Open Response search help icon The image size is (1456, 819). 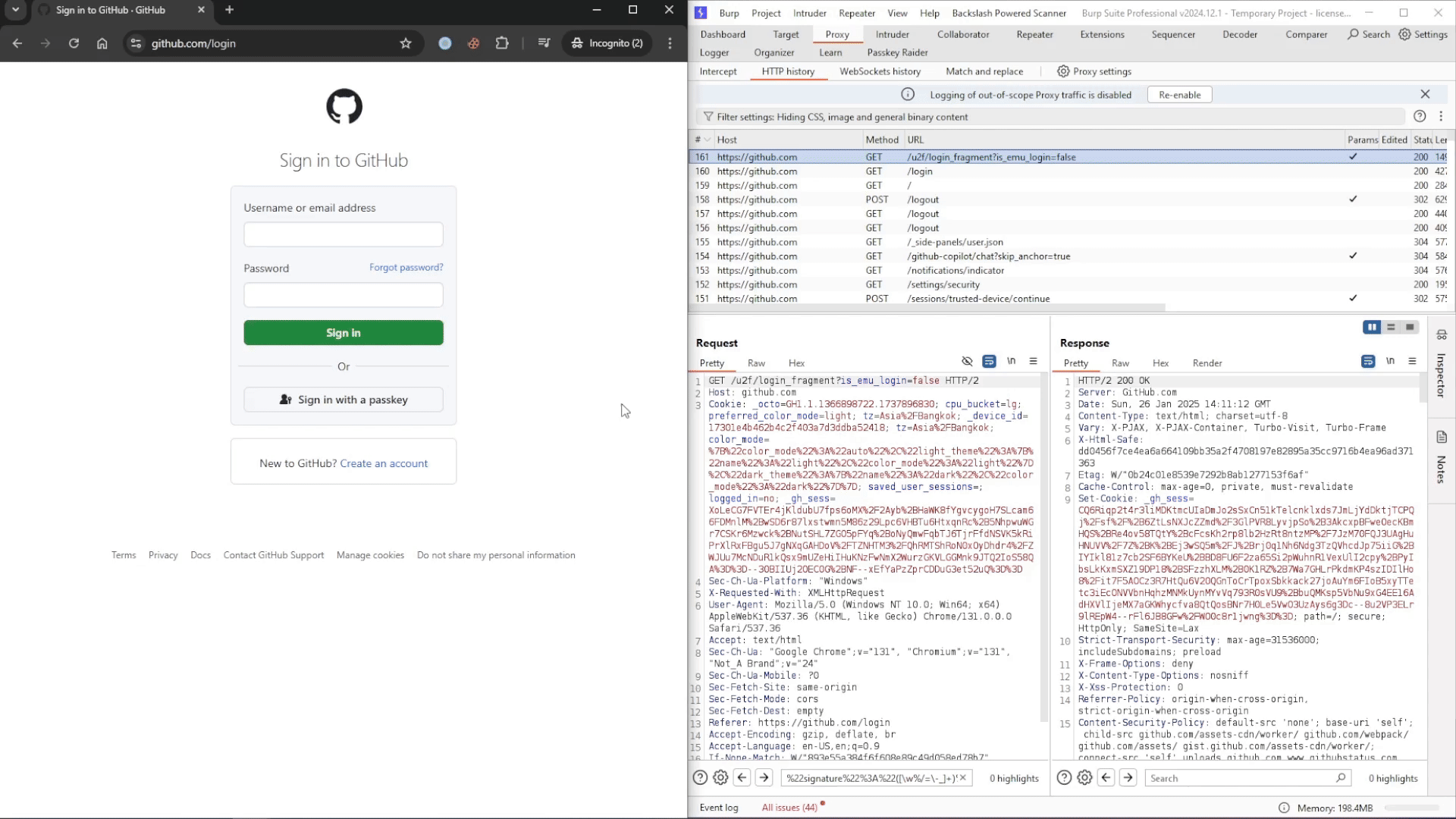[x=1064, y=777]
